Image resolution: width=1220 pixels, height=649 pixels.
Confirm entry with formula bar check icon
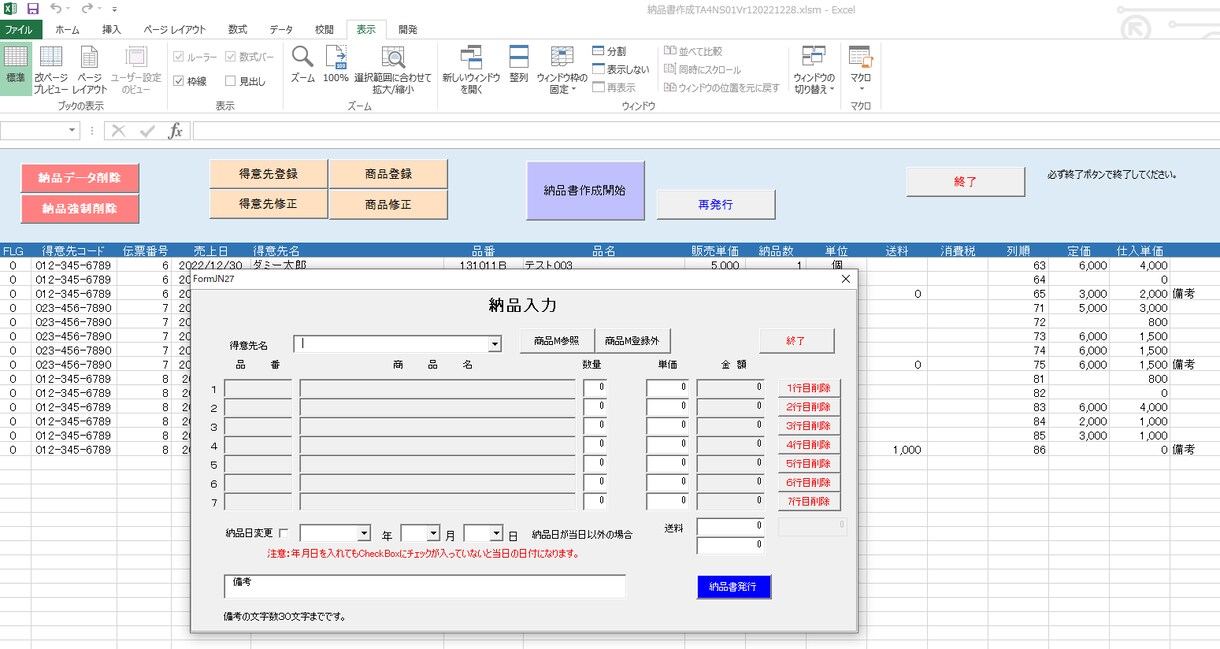pos(147,131)
